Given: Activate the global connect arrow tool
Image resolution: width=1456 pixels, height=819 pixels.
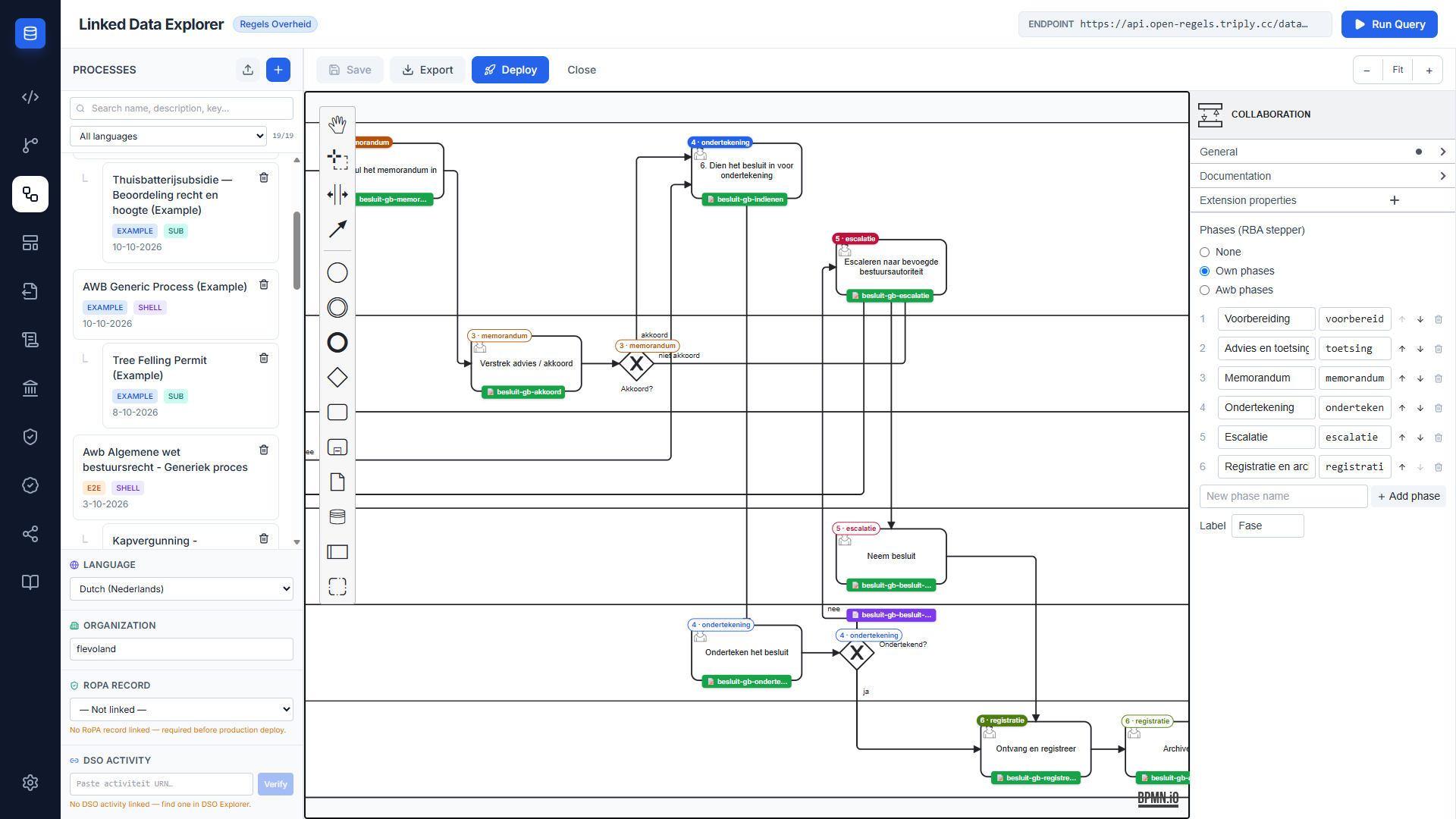Looking at the screenshot, I should 337,228.
